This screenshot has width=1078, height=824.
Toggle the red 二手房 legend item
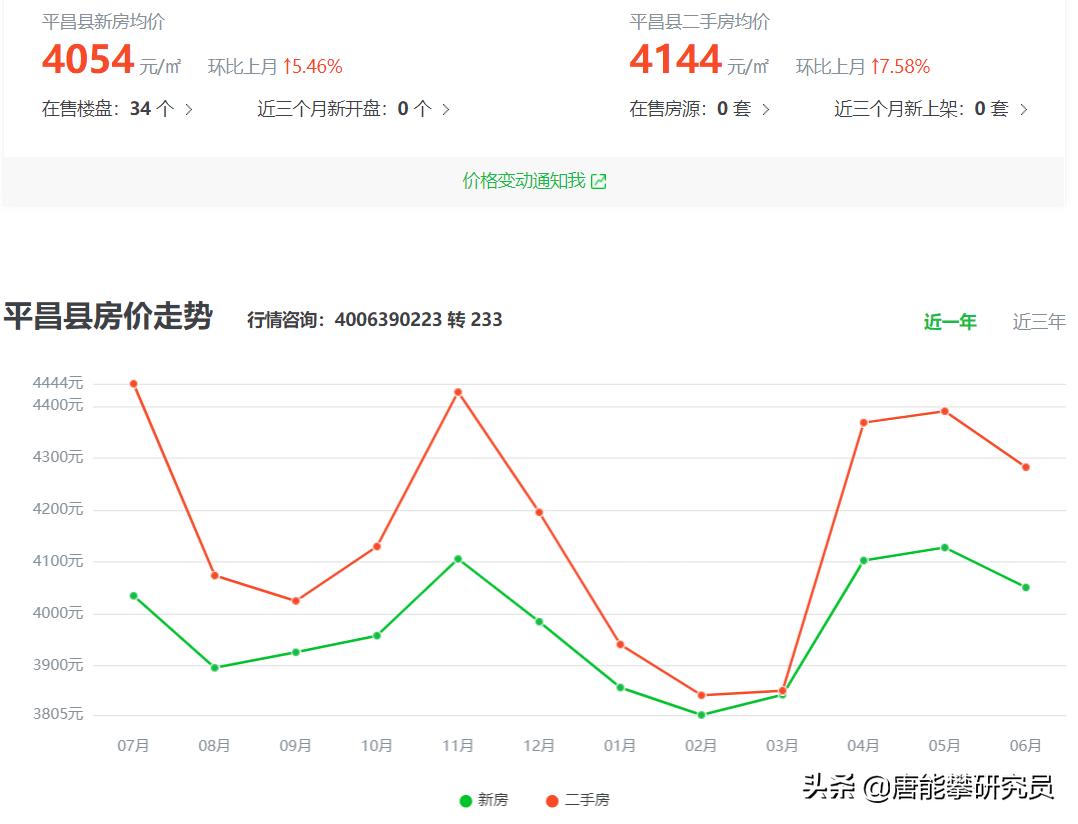pyautogui.click(x=578, y=800)
